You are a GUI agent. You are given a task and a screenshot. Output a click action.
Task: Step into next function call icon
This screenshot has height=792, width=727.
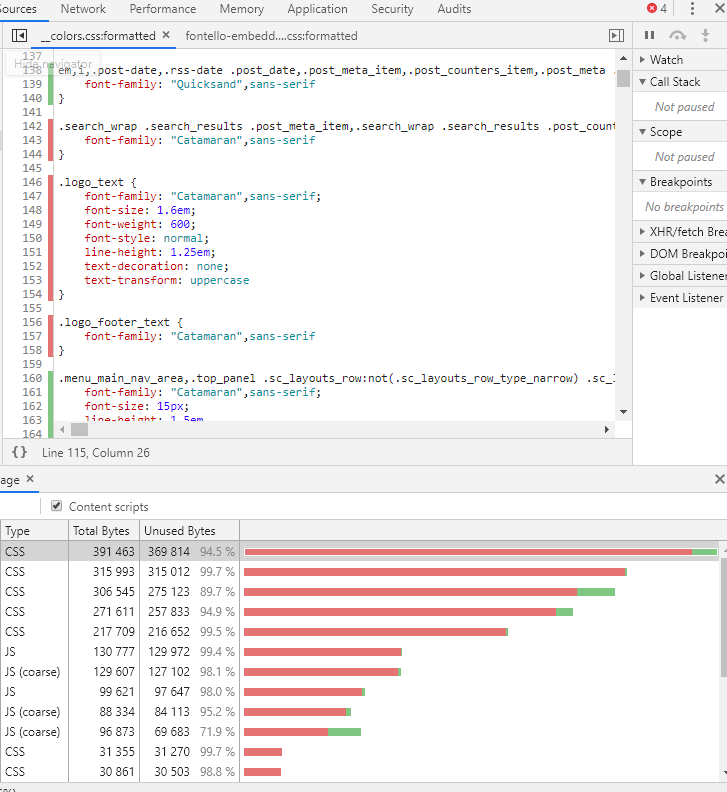click(705, 35)
